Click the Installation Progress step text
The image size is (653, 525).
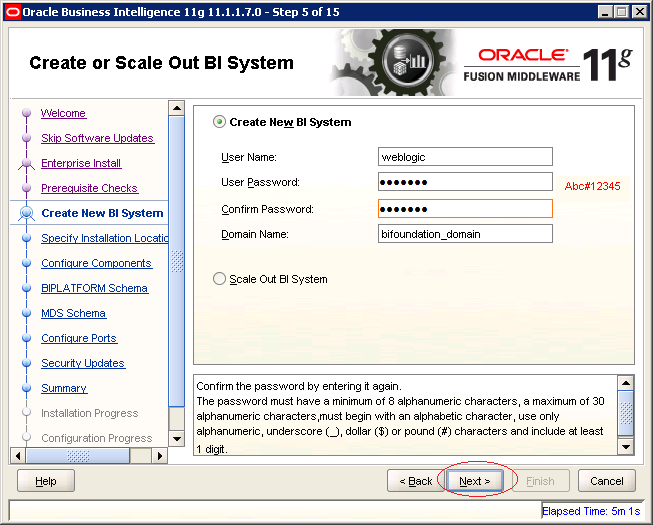(90, 413)
